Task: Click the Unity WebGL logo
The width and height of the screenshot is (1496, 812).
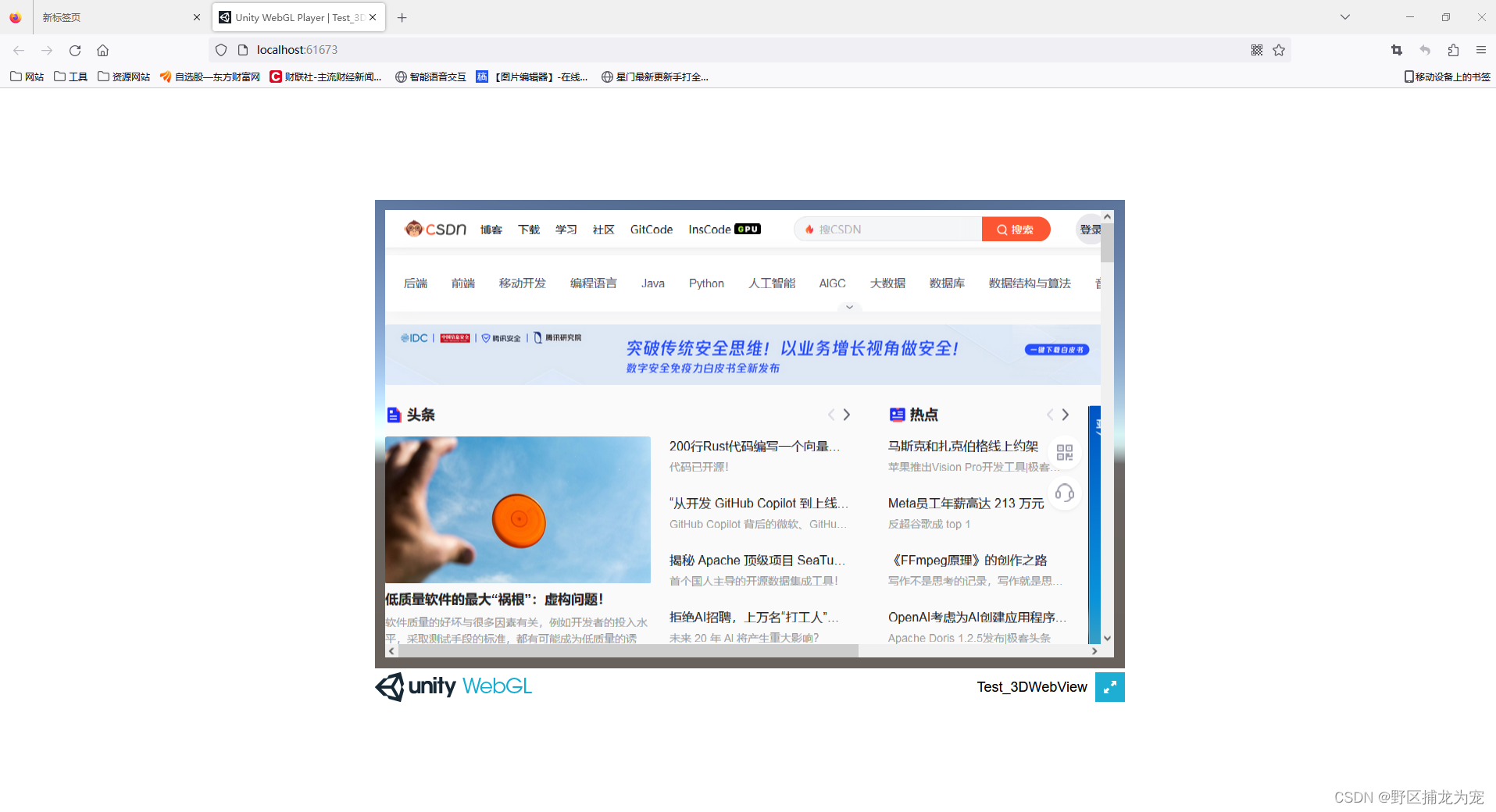Action: pyautogui.click(x=454, y=687)
